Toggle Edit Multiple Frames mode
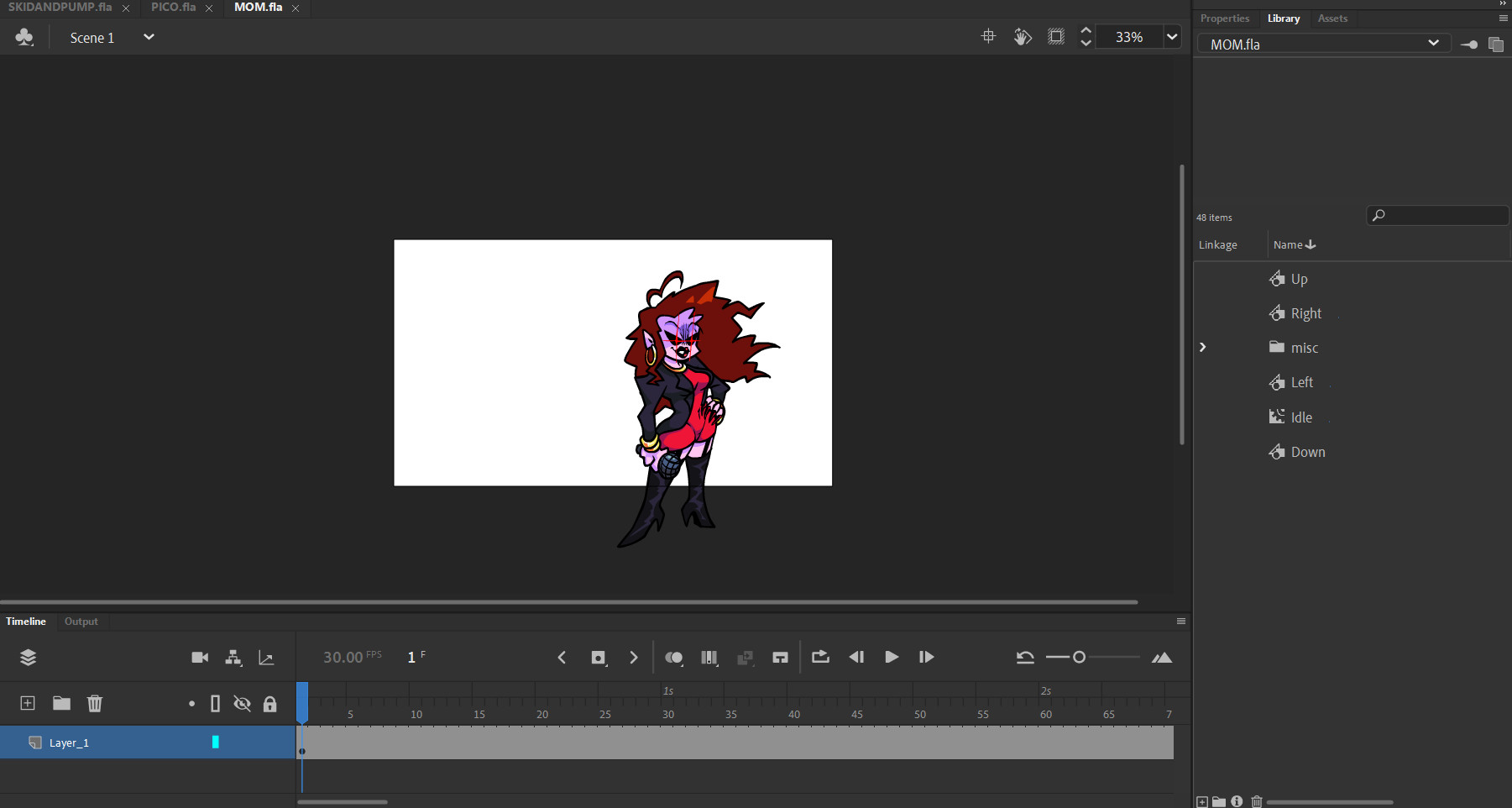 pos(745,657)
